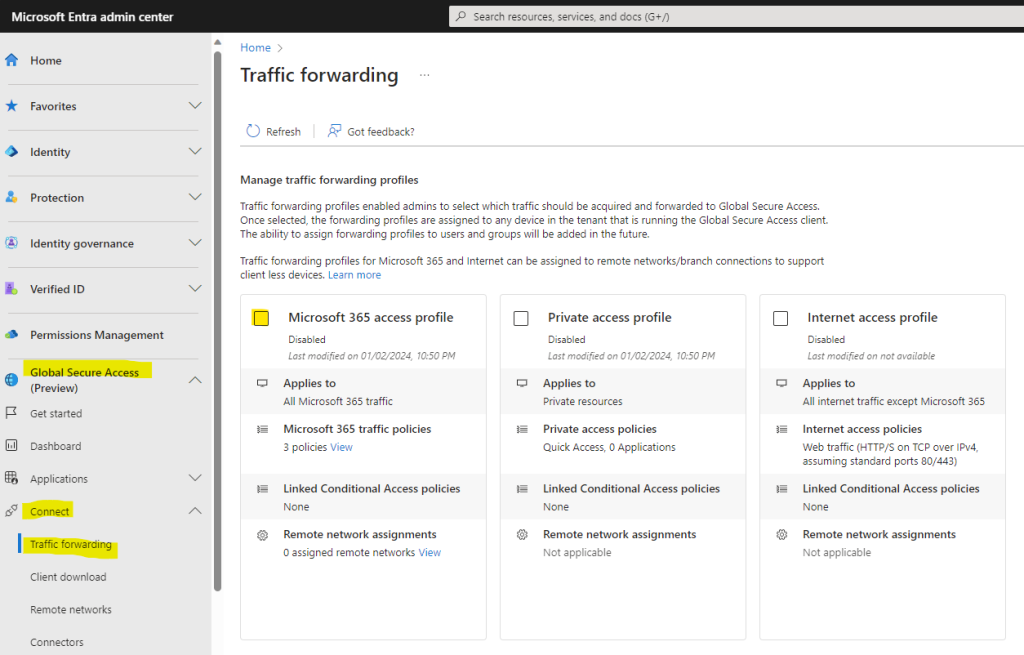The height and width of the screenshot is (655, 1024).
Task: Click the Identity governance icon
Action: point(12,243)
